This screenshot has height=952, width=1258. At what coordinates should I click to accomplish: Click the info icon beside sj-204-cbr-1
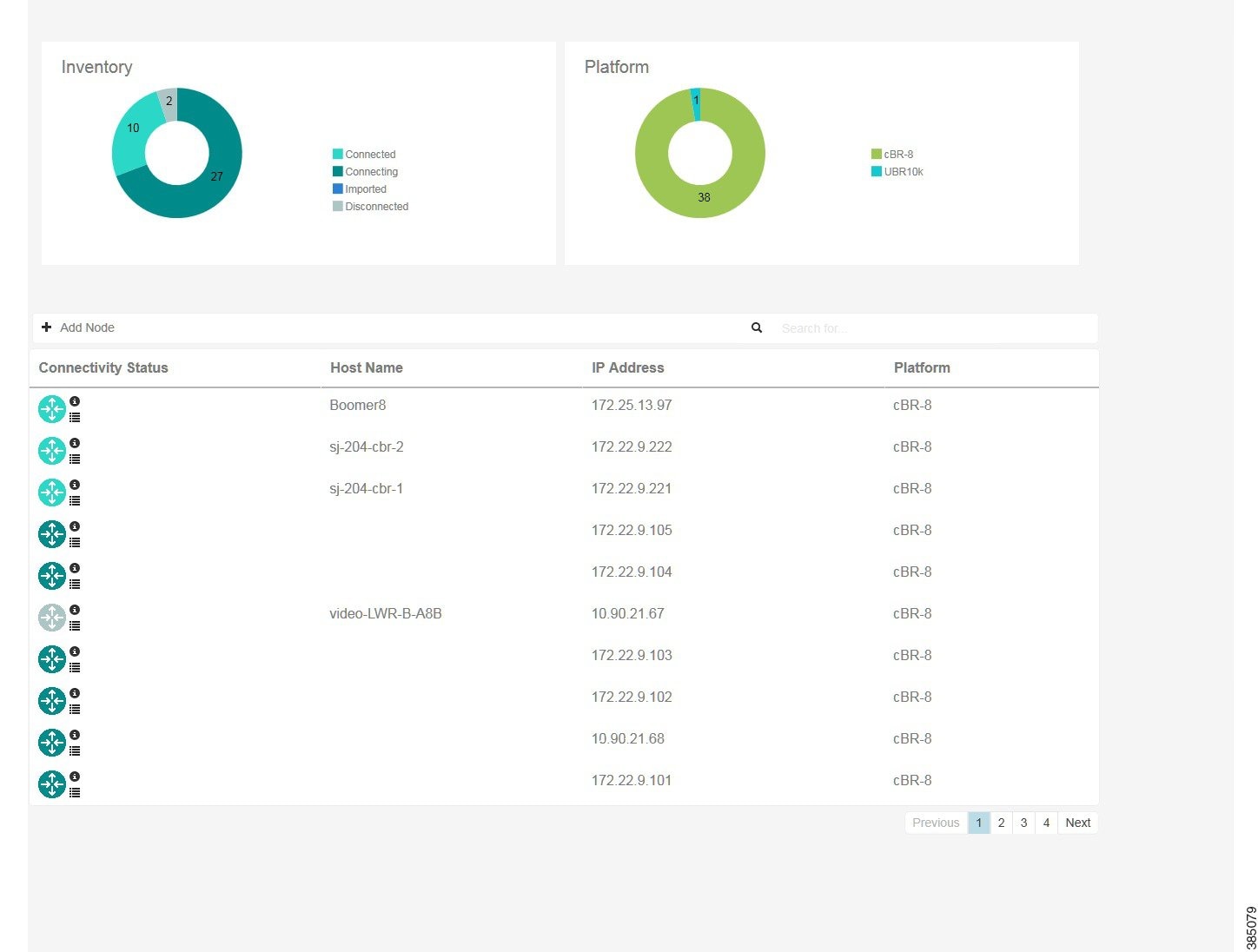(76, 484)
